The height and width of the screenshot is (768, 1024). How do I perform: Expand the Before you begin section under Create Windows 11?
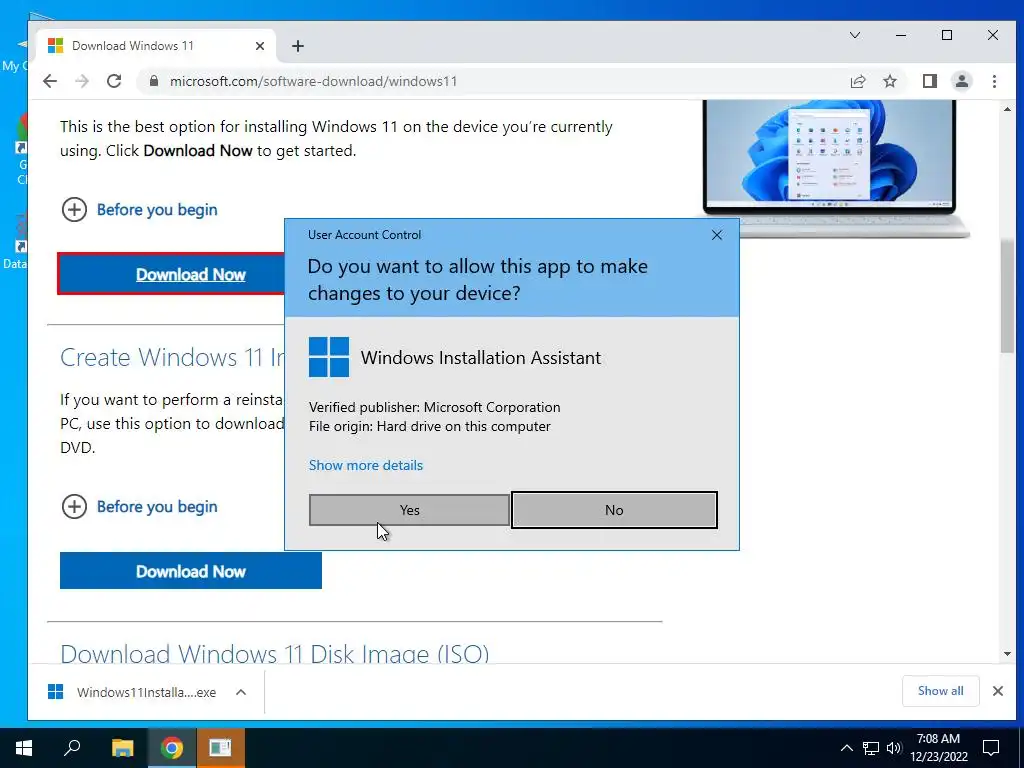139,507
